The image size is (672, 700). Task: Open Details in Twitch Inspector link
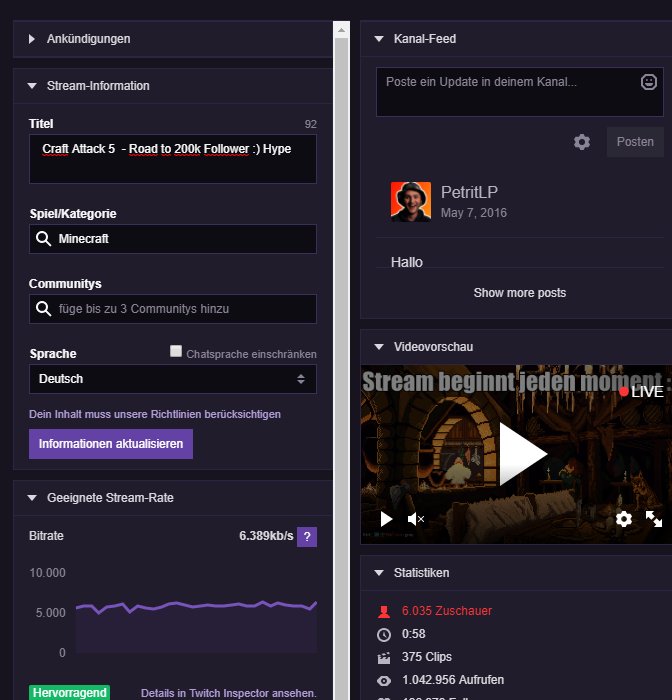(x=228, y=693)
